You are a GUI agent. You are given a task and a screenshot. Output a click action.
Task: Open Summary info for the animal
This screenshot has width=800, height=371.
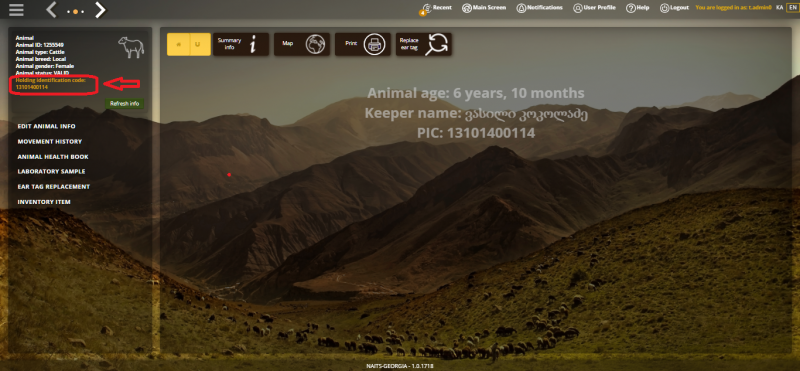pyautogui.click(x=241, y=44)
